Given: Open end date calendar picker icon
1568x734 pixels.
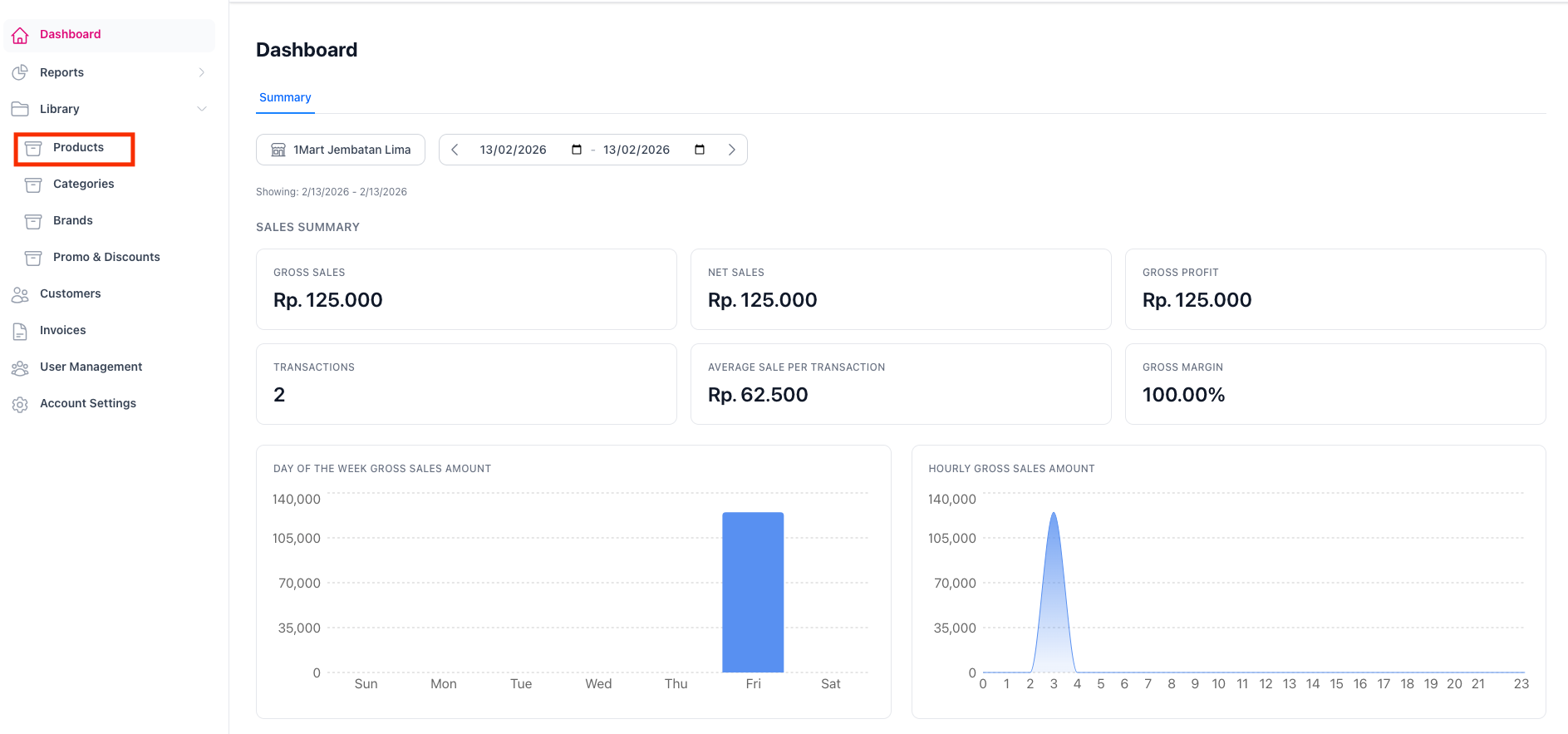Looking at the screenshot, I should click(699, 150).
